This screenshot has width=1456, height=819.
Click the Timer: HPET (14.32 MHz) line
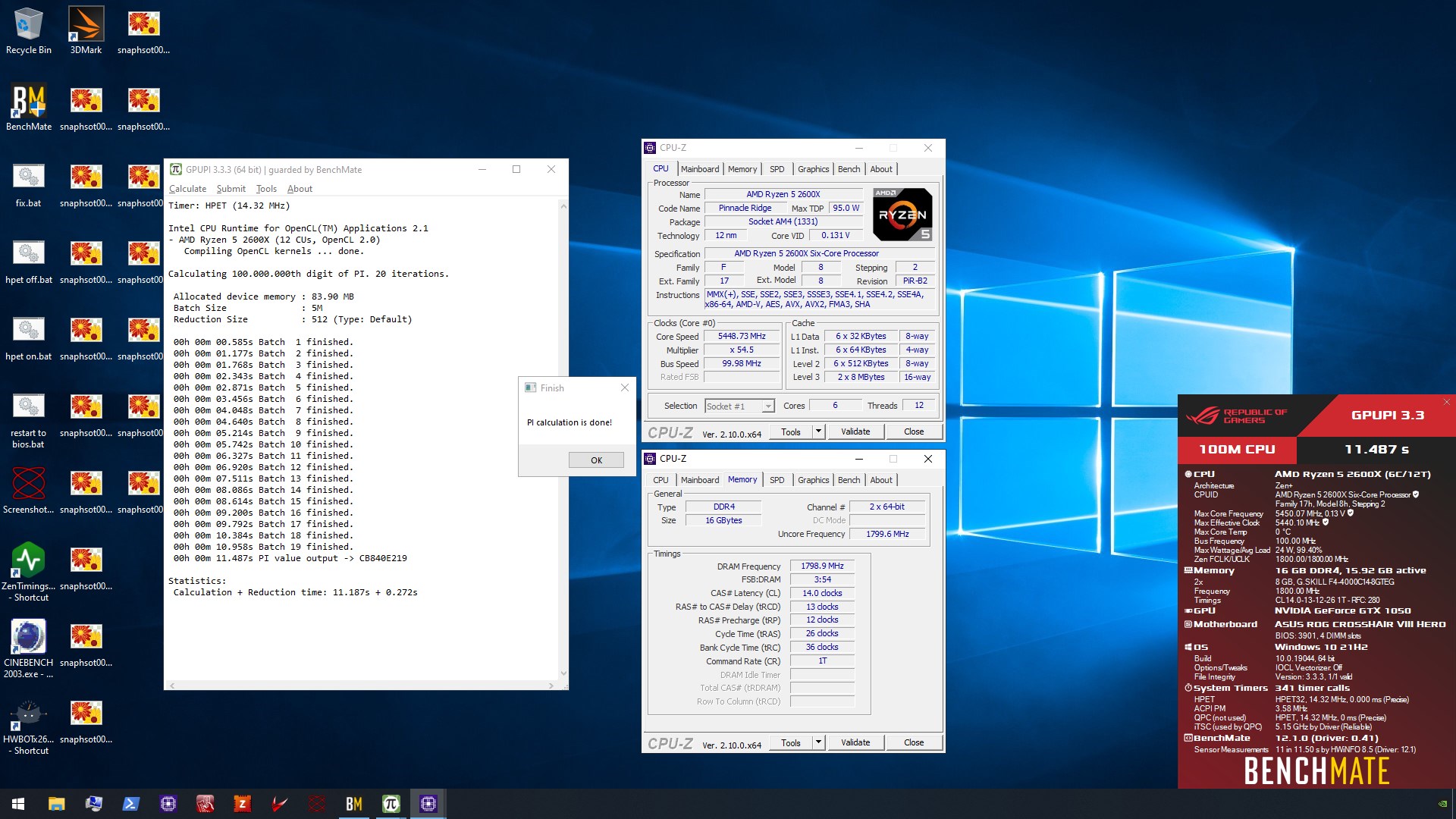pos(229,206)
